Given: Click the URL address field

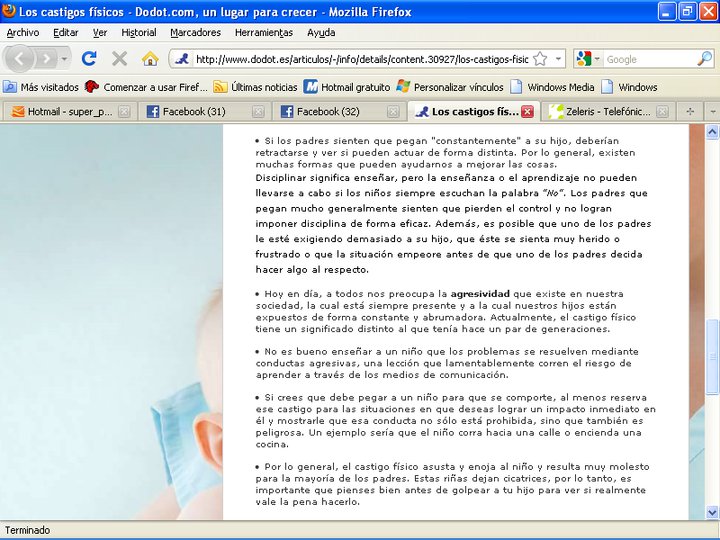Looking at the screenshot, I should 362,59.
